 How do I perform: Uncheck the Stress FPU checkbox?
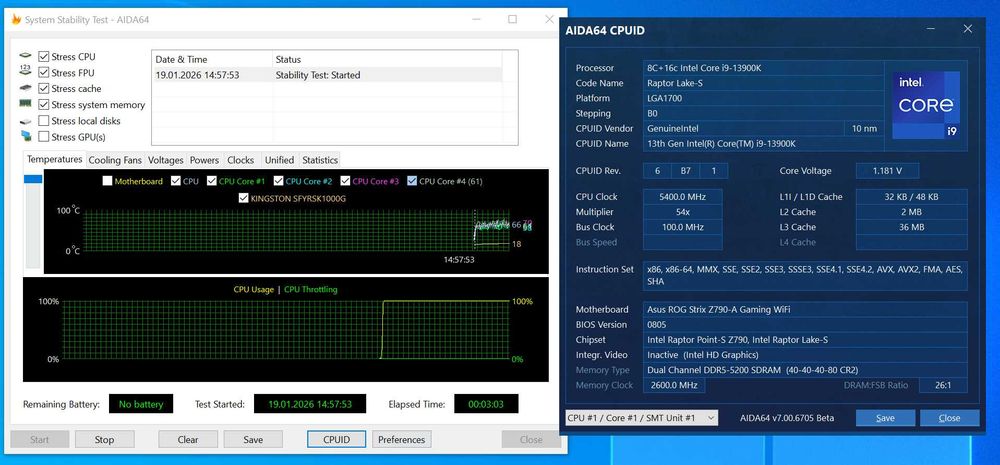(x=43, y=73)
